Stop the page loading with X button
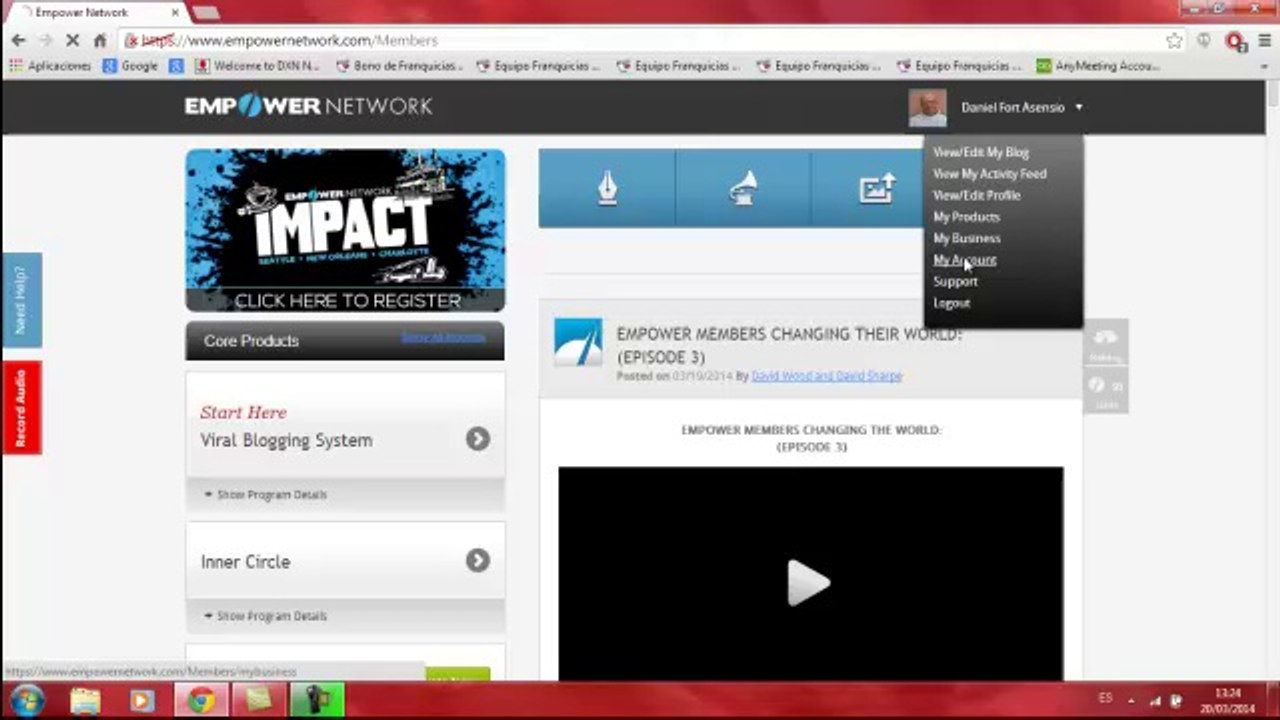 [74, 40]
